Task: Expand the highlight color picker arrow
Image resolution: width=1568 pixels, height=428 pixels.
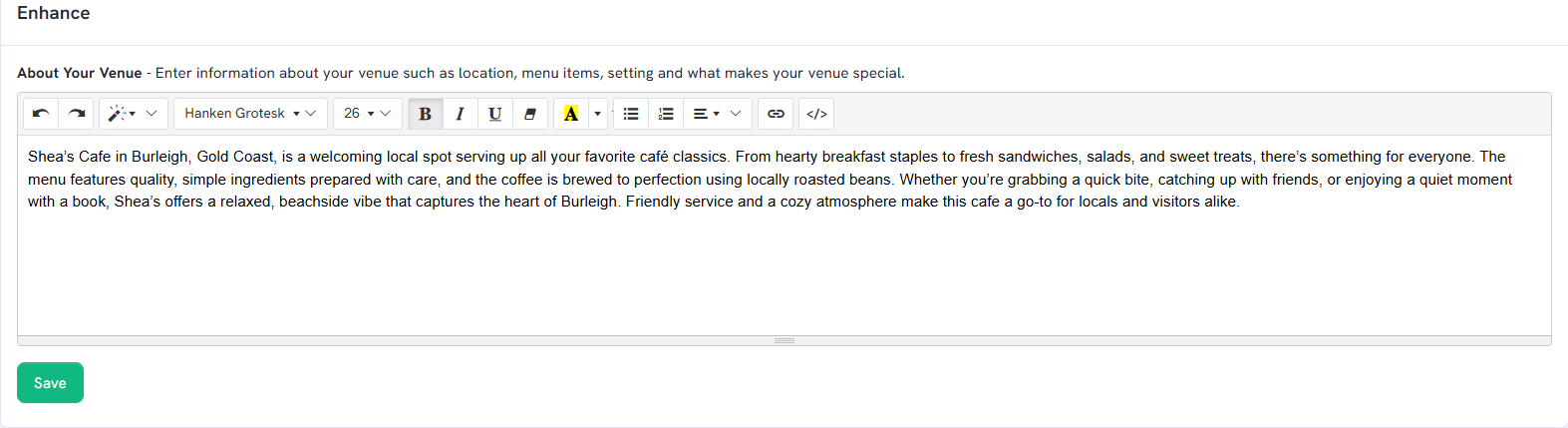Action: click(598, 114)
